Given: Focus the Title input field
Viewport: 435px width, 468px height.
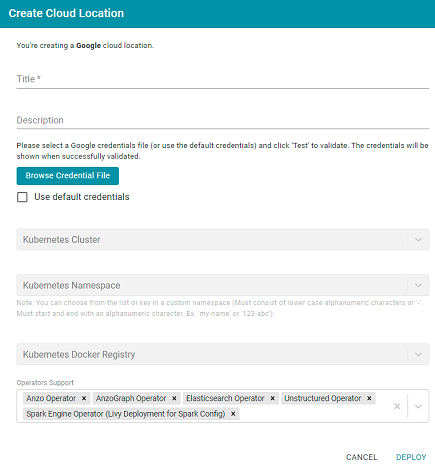Looking at the screenshot, I should point(223,79).
